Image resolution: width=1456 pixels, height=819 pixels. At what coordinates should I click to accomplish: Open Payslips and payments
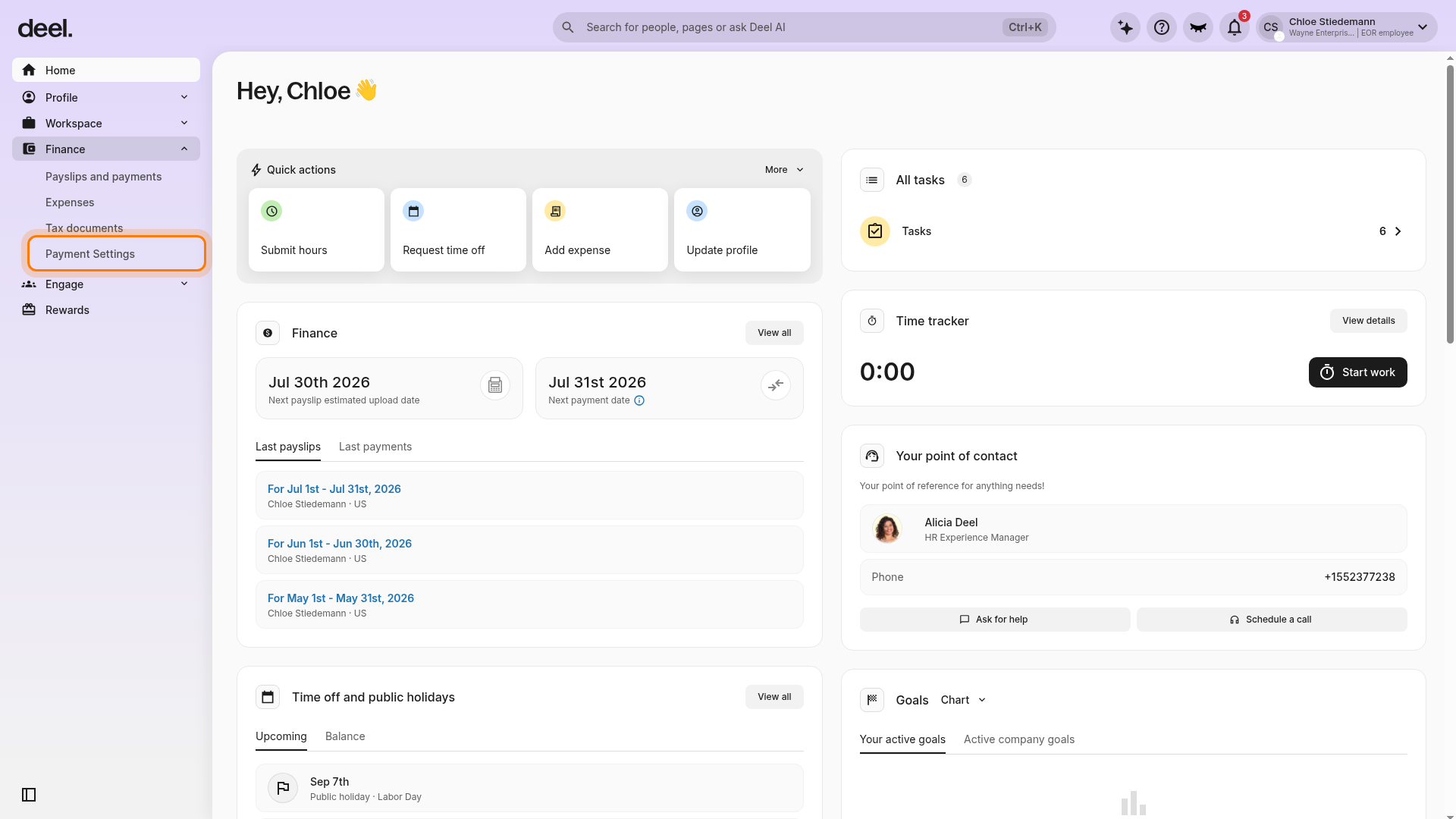point(103,177)
